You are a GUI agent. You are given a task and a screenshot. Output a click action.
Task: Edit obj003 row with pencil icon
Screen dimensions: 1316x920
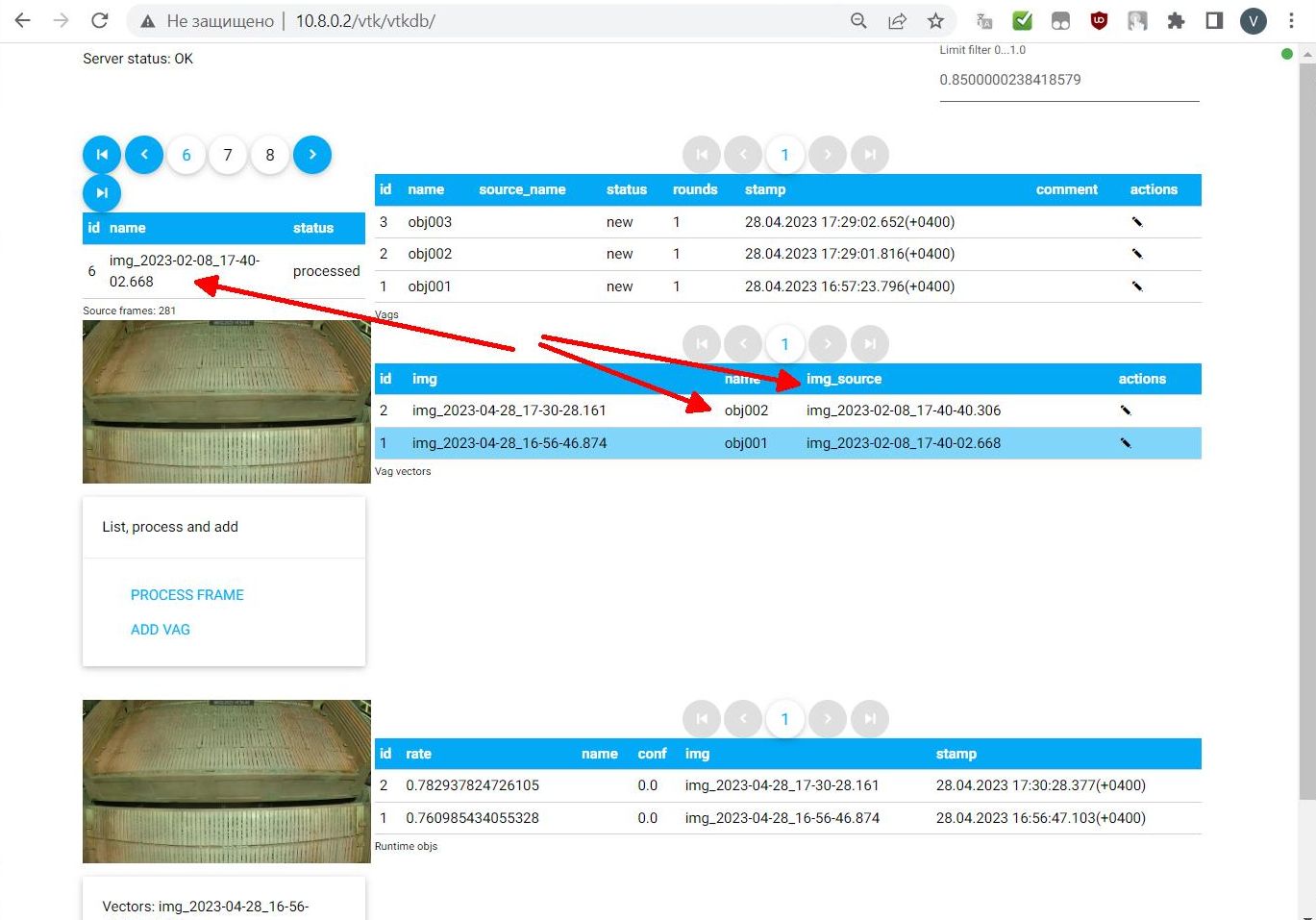[1137, 222]
